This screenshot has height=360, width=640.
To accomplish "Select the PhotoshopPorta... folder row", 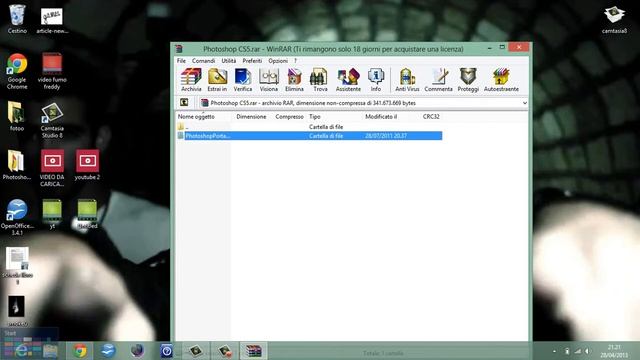I will 309,136.
